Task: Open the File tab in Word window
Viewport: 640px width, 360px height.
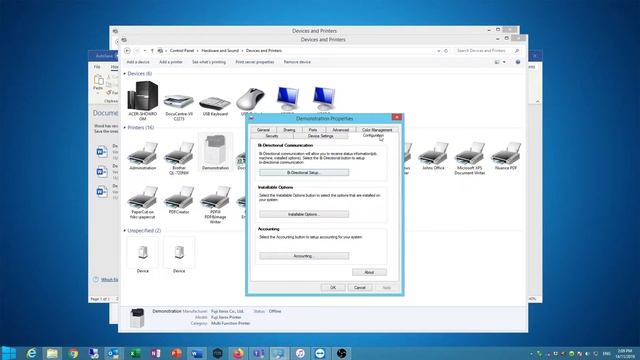Action: tap(97, 67)
